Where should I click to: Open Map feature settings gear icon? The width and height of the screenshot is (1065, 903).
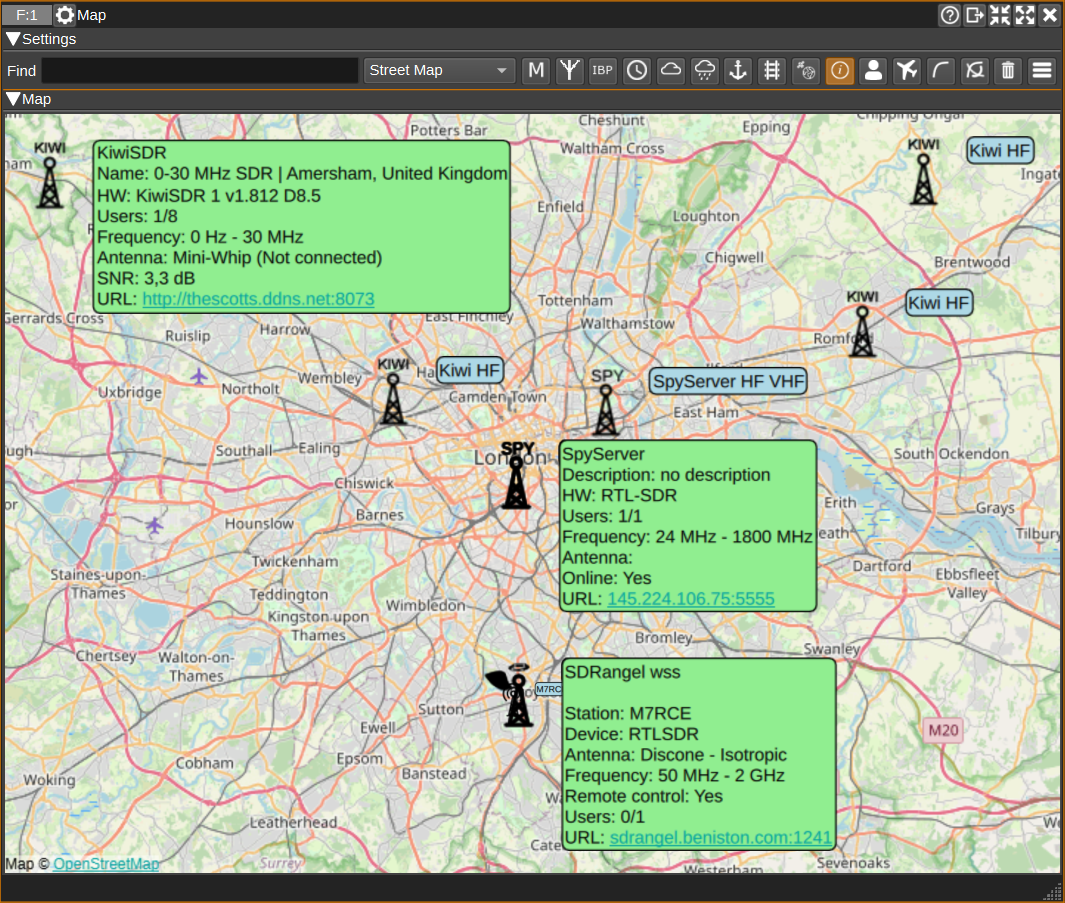(65, 15)
